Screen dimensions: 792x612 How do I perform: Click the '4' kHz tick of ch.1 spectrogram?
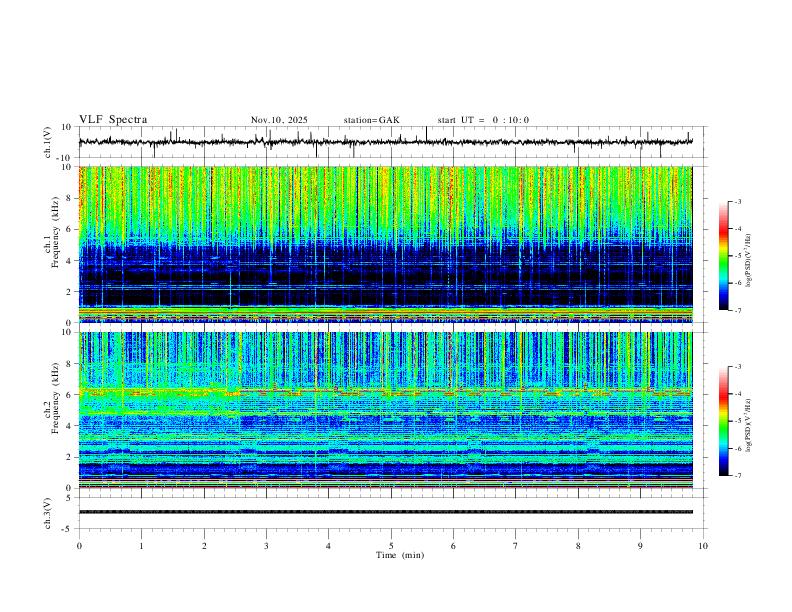70,261
